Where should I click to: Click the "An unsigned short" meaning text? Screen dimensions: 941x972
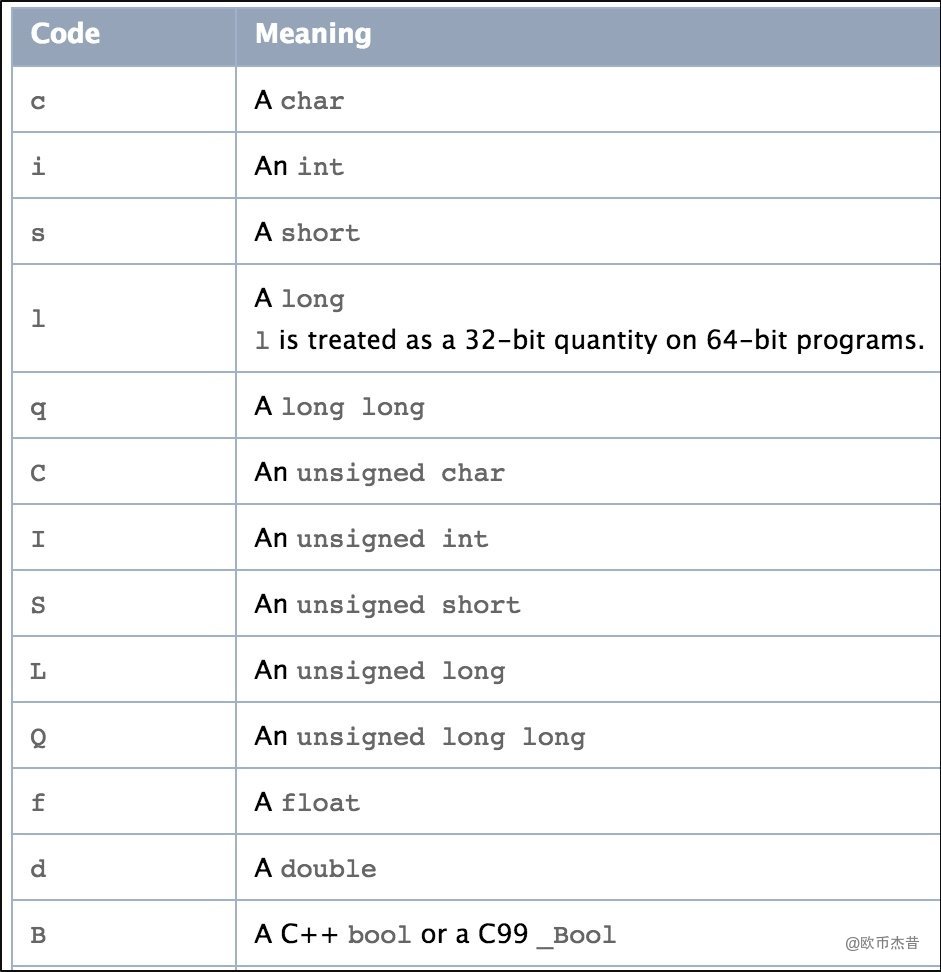(387, 605)
